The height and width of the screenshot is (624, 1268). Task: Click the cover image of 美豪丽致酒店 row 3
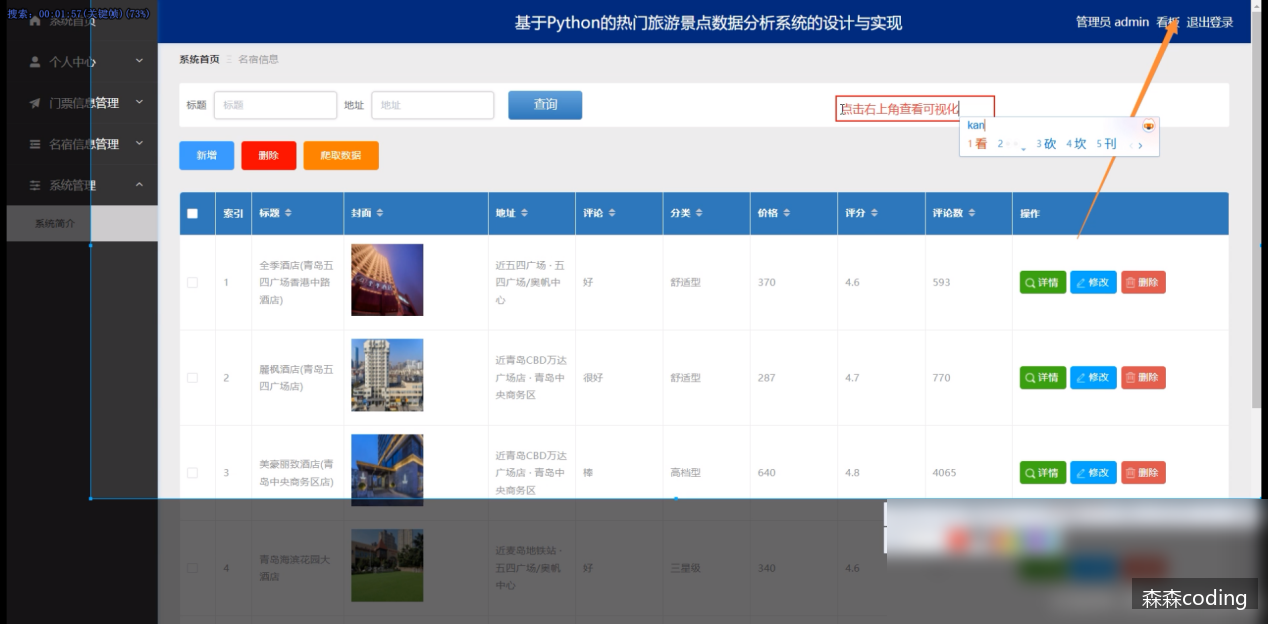pyautogui.click(x=387, y=470)
